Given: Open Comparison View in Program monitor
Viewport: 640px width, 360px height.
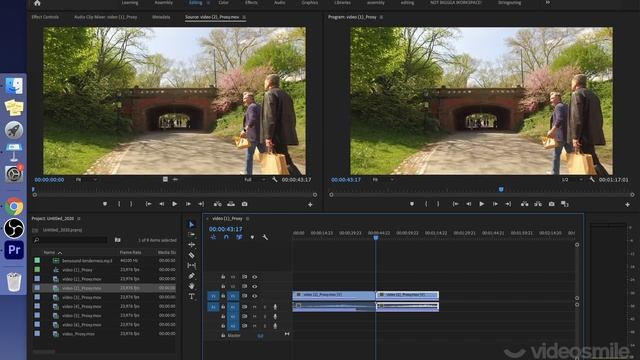Looking at the screenshot, I should click(565, 204).
